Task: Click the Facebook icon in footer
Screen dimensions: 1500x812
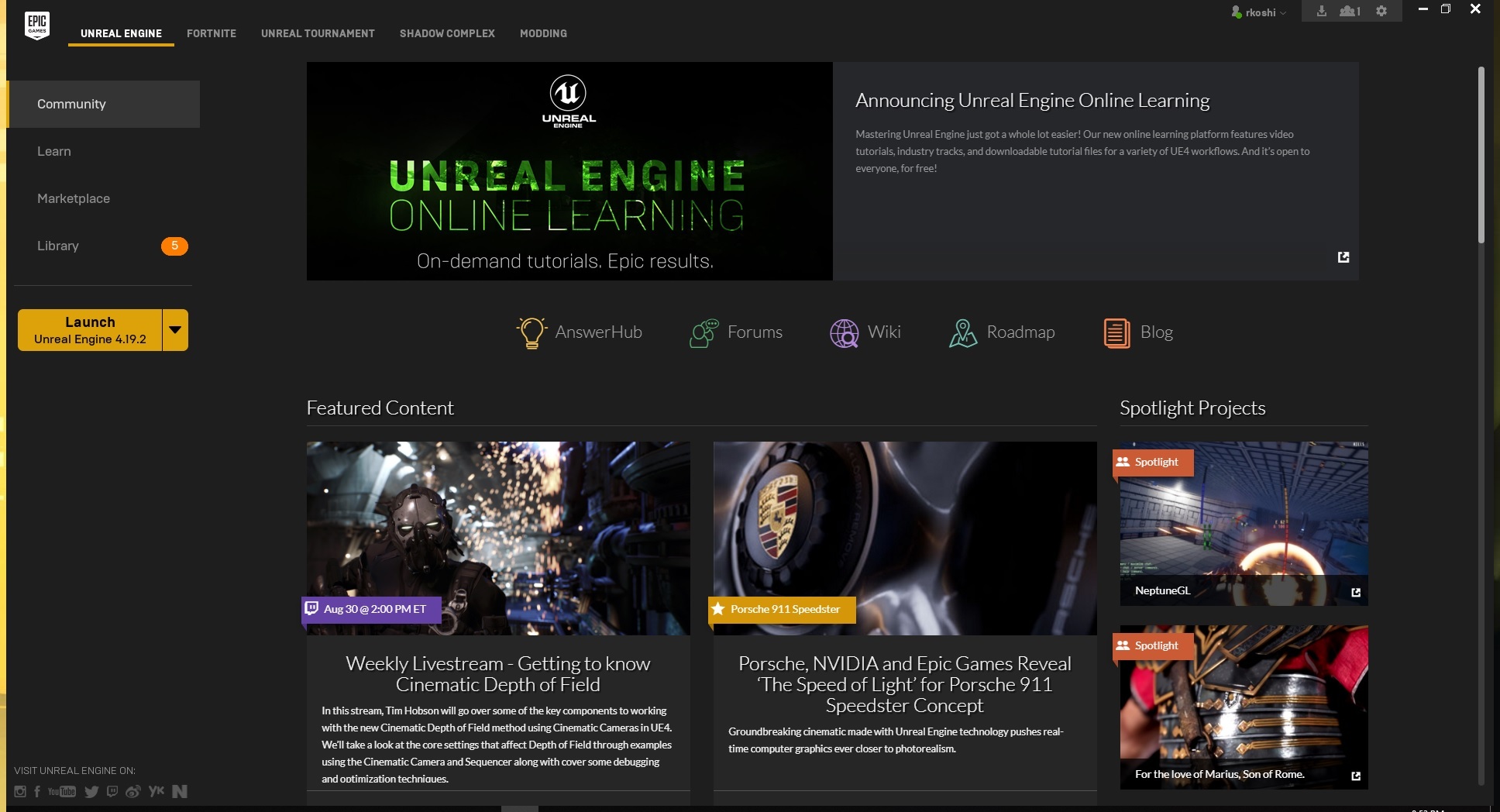Action: [37, 791]
